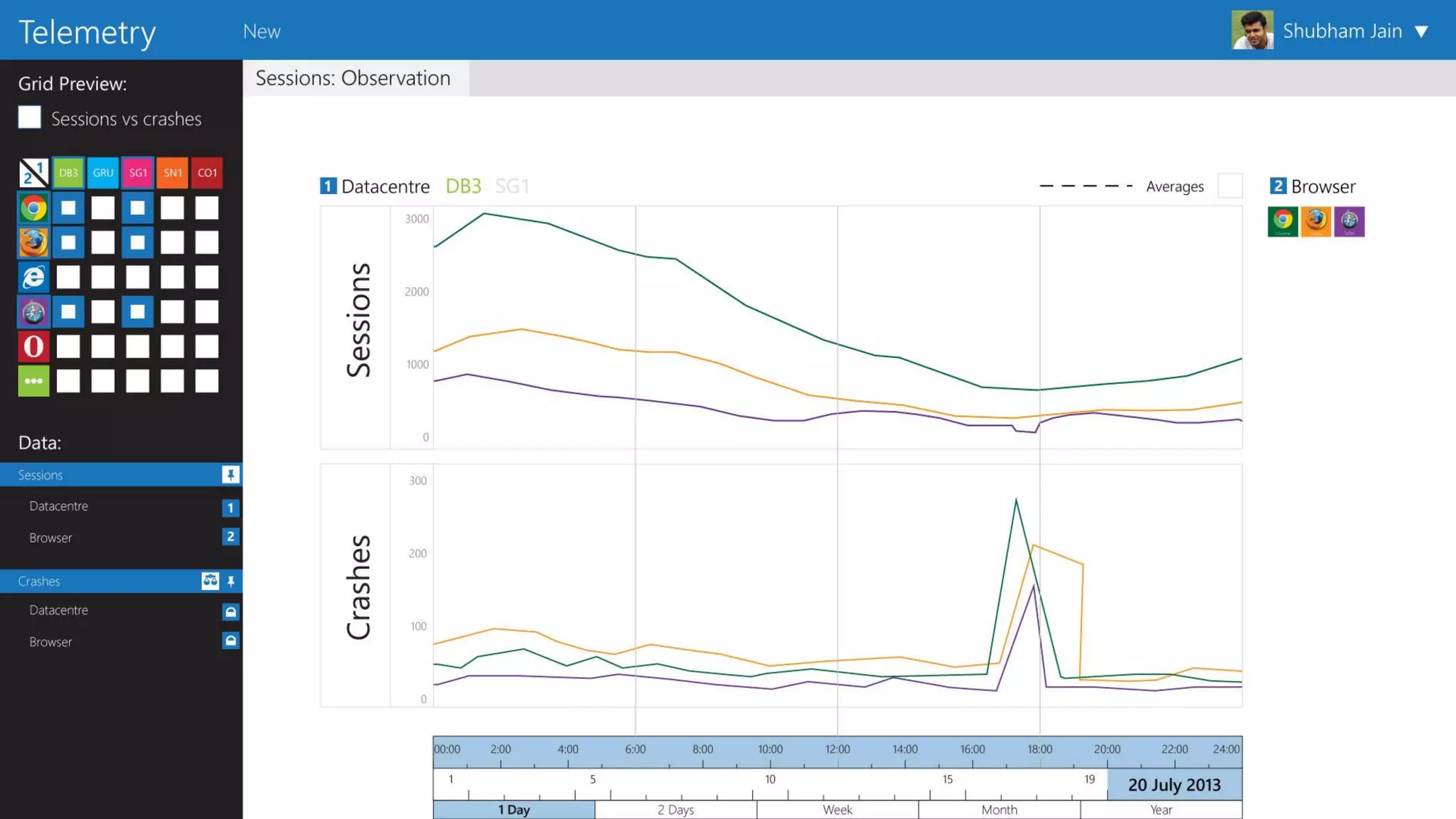Screen dimensions: 1456x819
Task: Click the green more-browsers ellipsis icon
Action: pyautogui.click(x=33, y=381)
